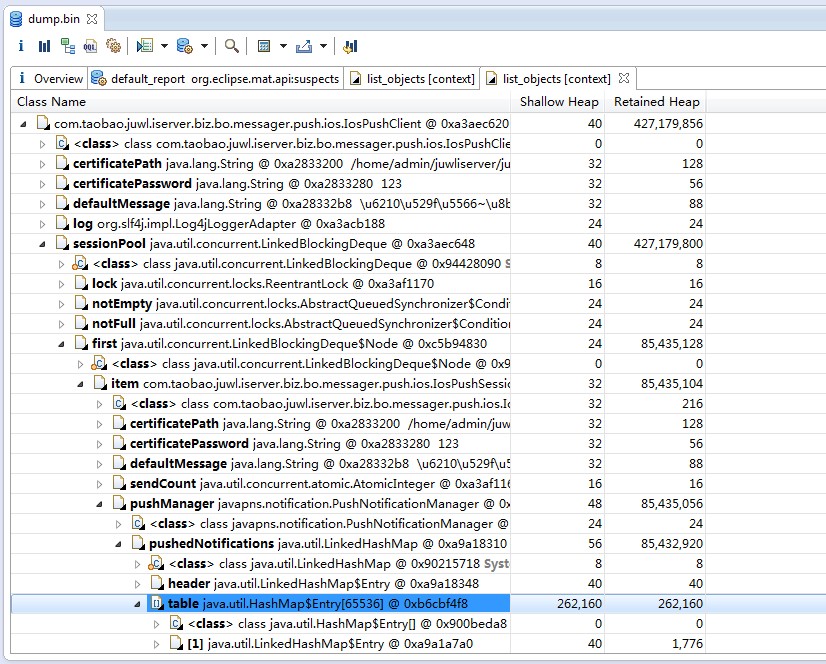The height and width of the screenshot is (664, 826).
Task: Select the first LinkedBlockingDeque$Node @ 0xc5b94830 row
Action: 358,344
